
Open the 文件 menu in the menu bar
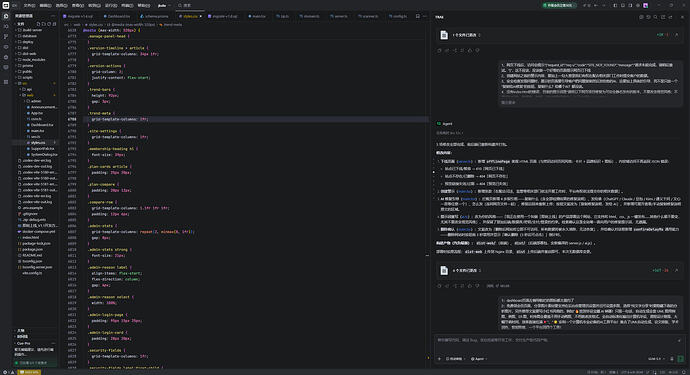[29, 5]
